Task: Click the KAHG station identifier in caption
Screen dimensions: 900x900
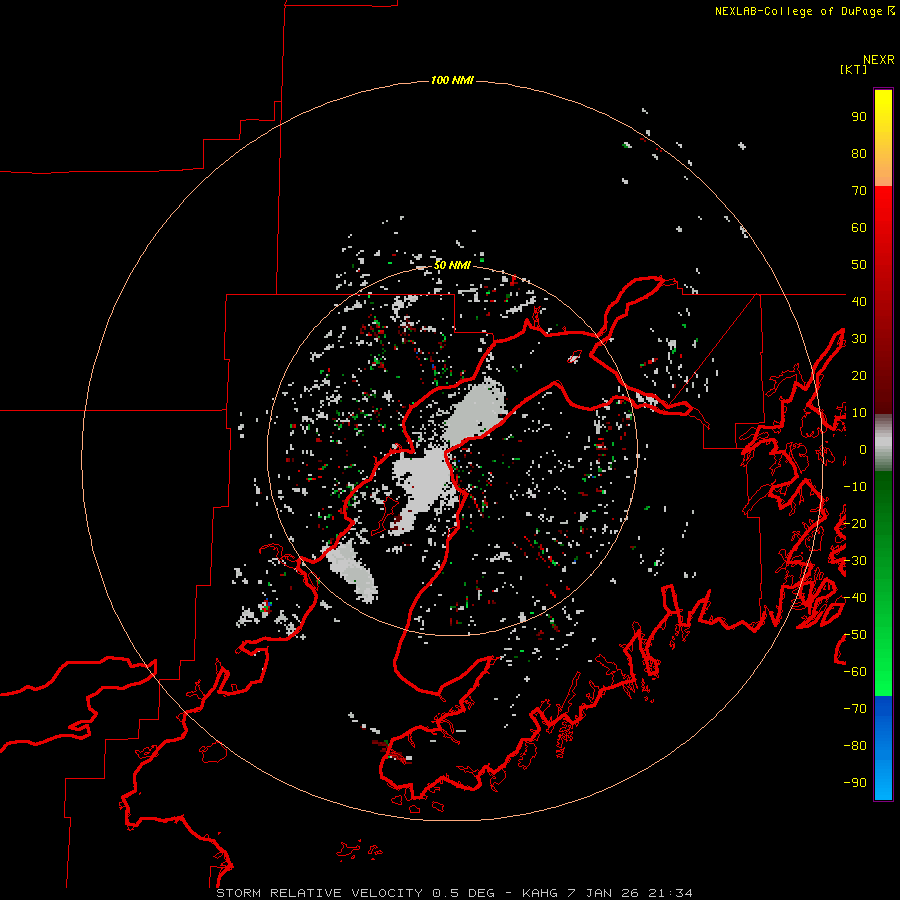Action: point(540,893)
